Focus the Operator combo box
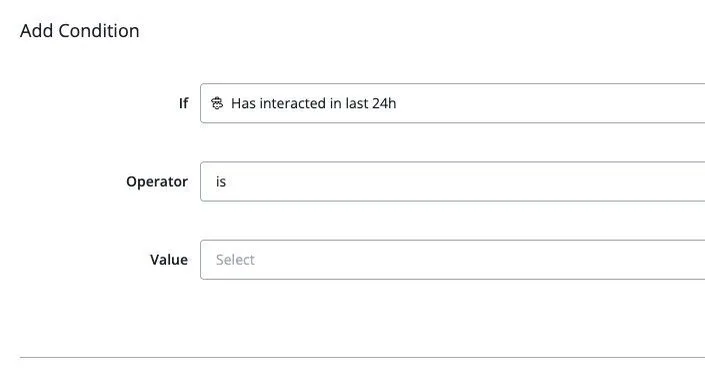Screen dimensions: 705x376 [x=452, y=181]
